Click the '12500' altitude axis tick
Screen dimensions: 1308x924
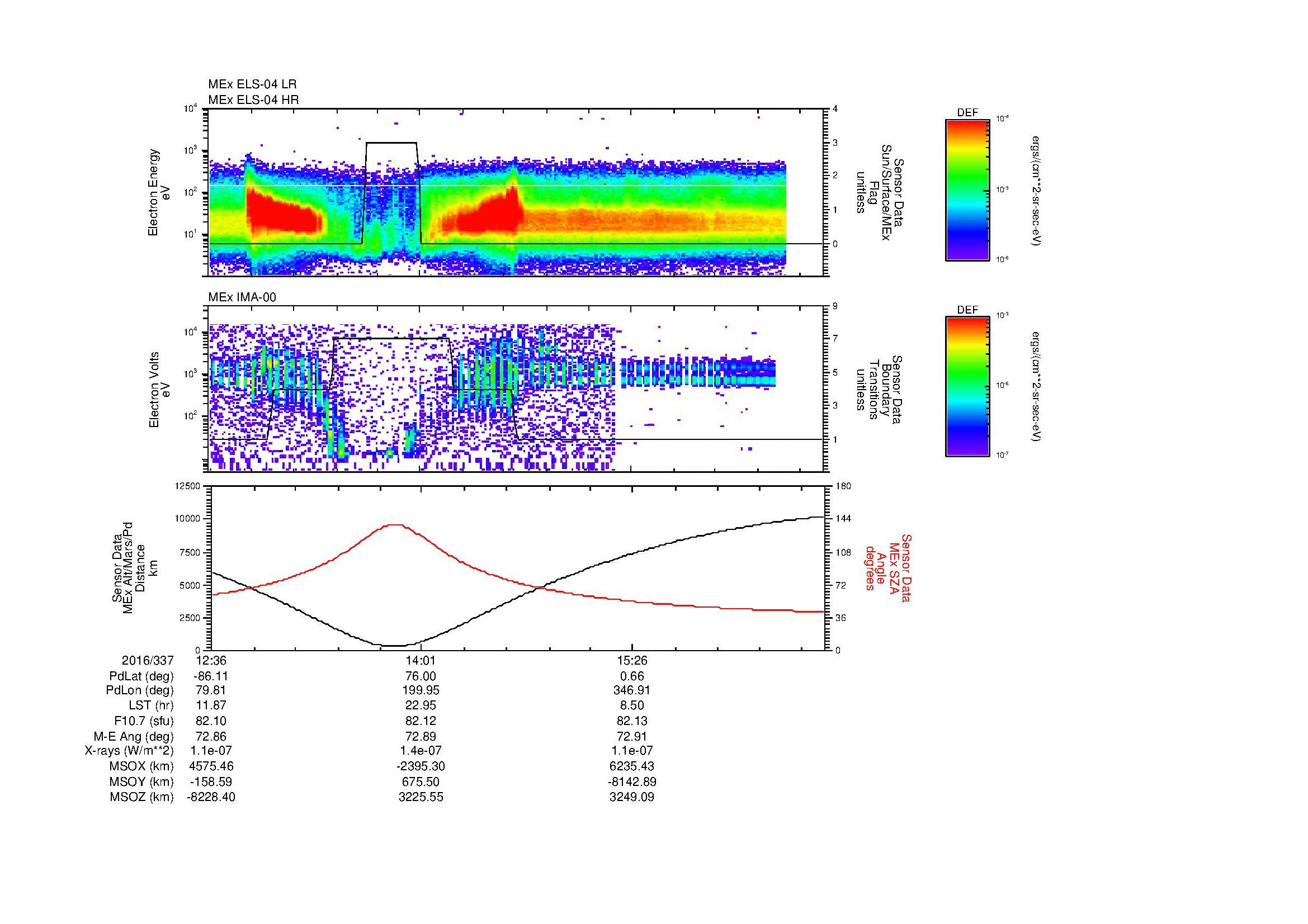(x=187, y=486)
